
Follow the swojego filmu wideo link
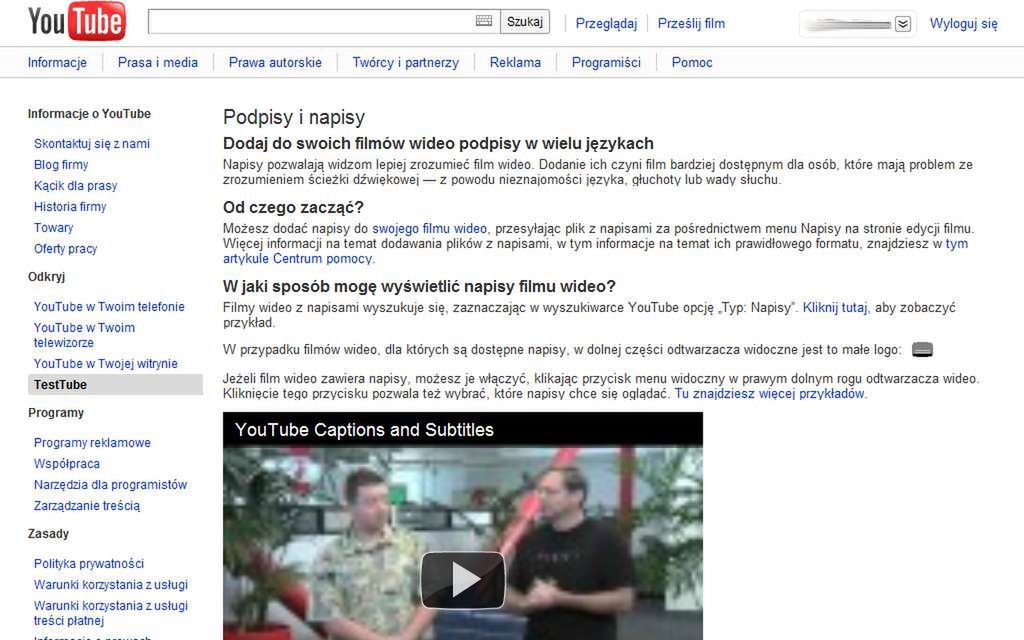[429, 229]
